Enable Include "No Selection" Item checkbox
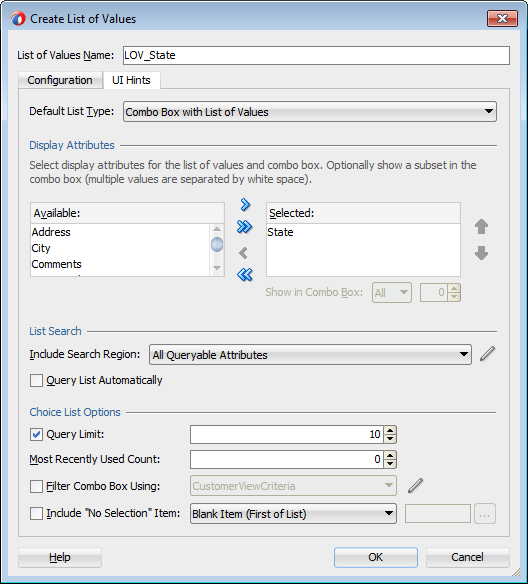This screenshot has width=528, height=584. click(x=36, y=514)
